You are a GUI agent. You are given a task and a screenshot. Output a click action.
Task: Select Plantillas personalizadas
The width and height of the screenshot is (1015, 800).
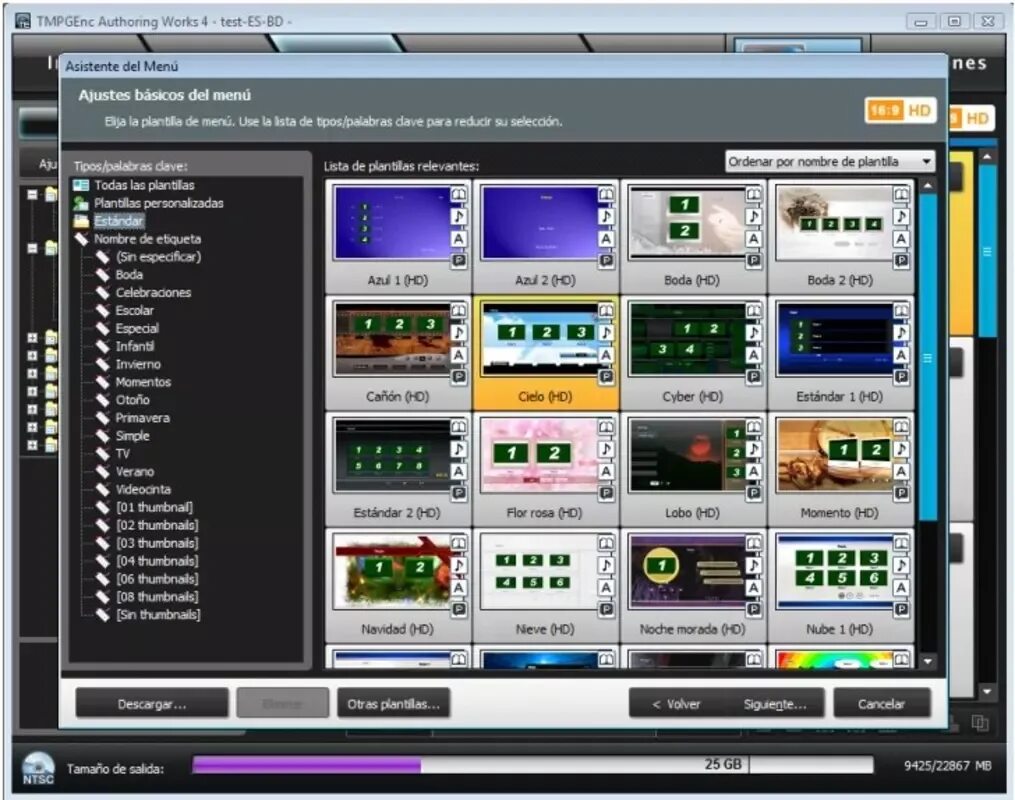click(159, 203)
